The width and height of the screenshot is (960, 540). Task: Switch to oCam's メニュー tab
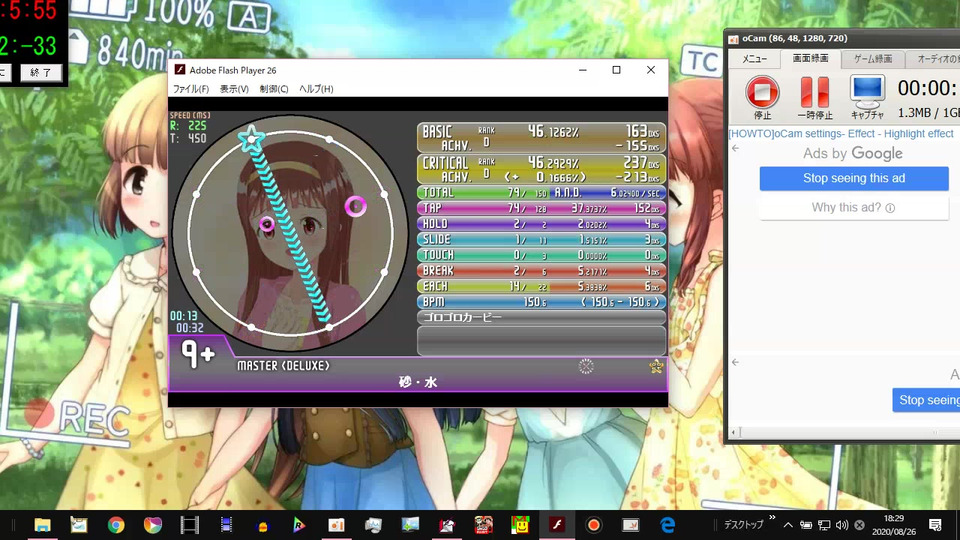point(754,59)
